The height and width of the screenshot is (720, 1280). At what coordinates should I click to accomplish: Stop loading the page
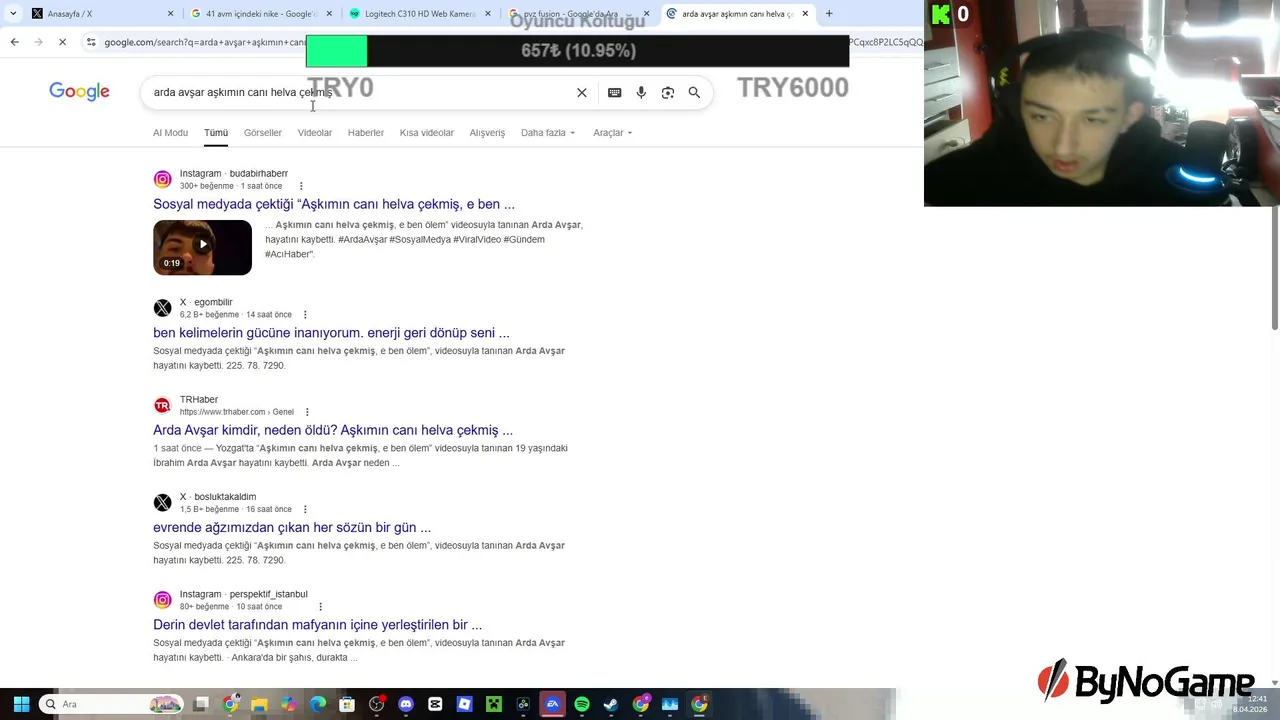[x=62, y=42]
